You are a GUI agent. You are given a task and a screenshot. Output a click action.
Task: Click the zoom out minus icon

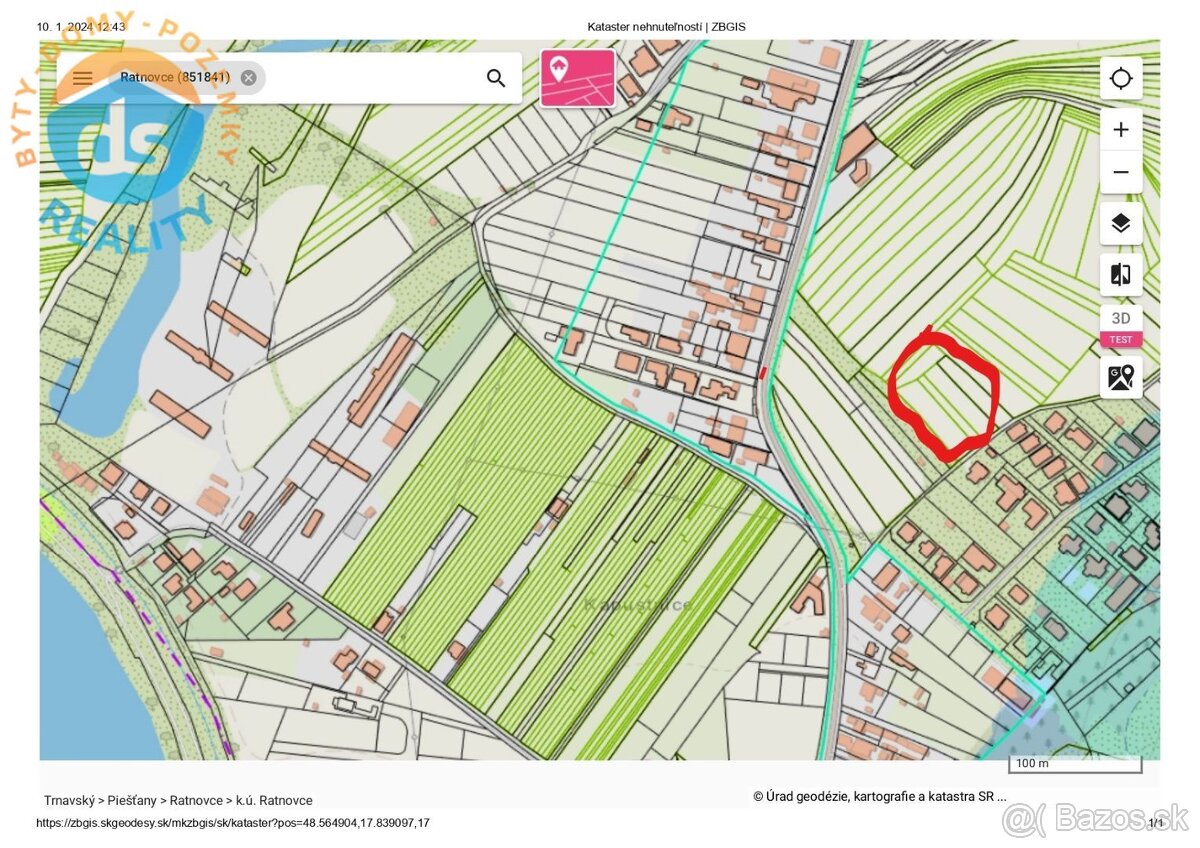pos(1121,171)
